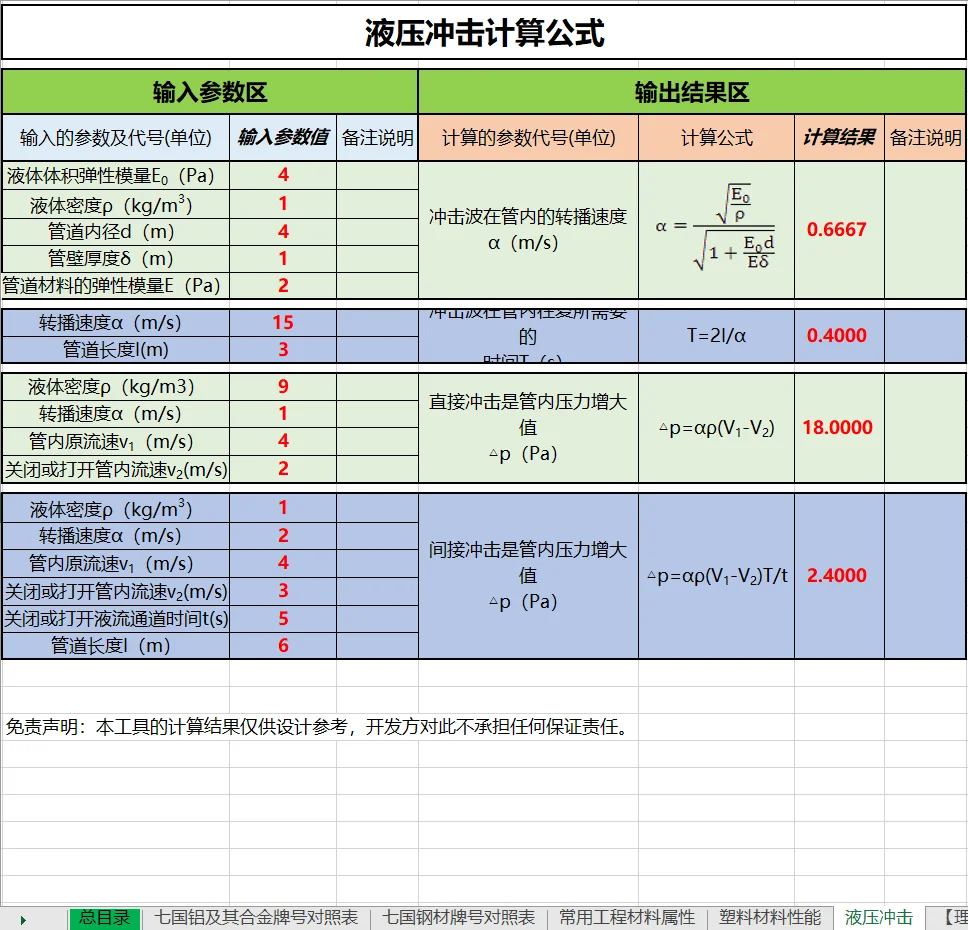Click the 管道内径 input value cell
This screenshot has width=968, height=930.
[284, 230]
